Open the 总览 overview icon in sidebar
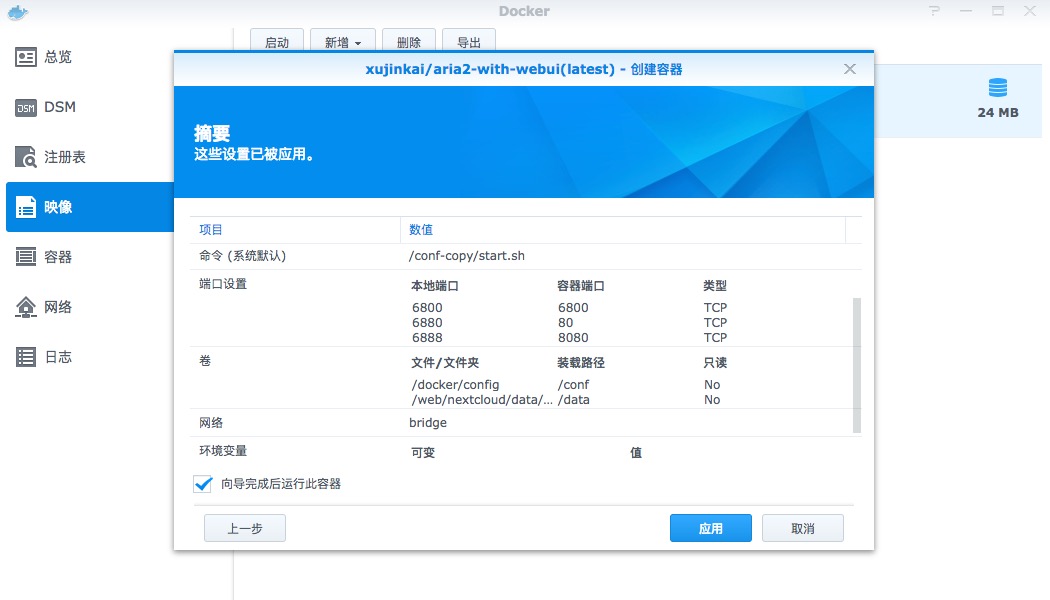The width and height of the screenshot is (1050, 600). 26,57
